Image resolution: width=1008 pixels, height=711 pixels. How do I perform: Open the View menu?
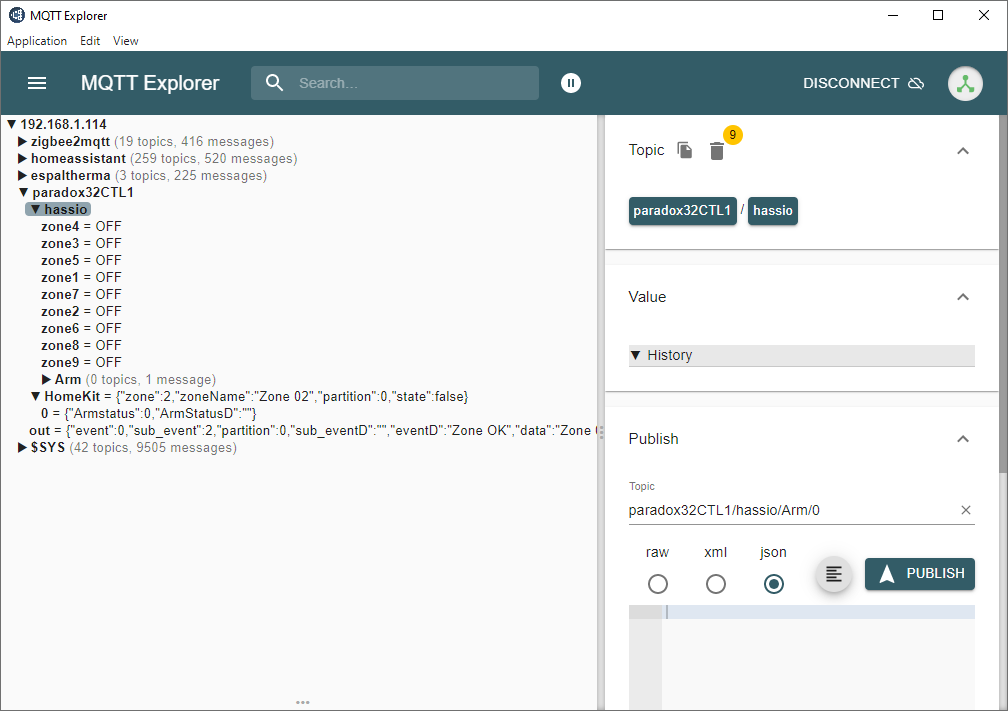pyautogui.click(x=125, y=41)
